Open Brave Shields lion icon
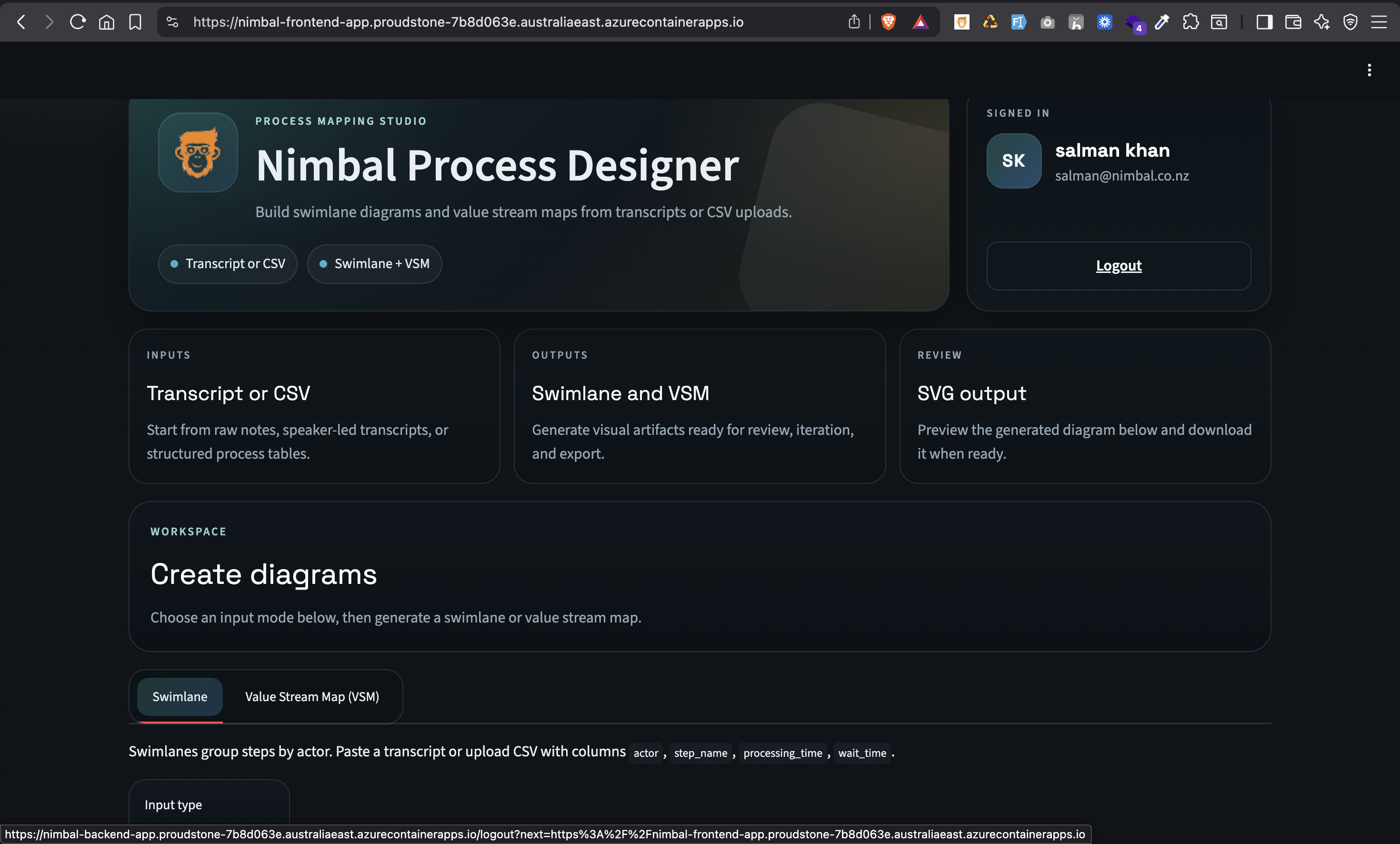This screenshot has width=1400, height=844. click(x=888, y=21)
